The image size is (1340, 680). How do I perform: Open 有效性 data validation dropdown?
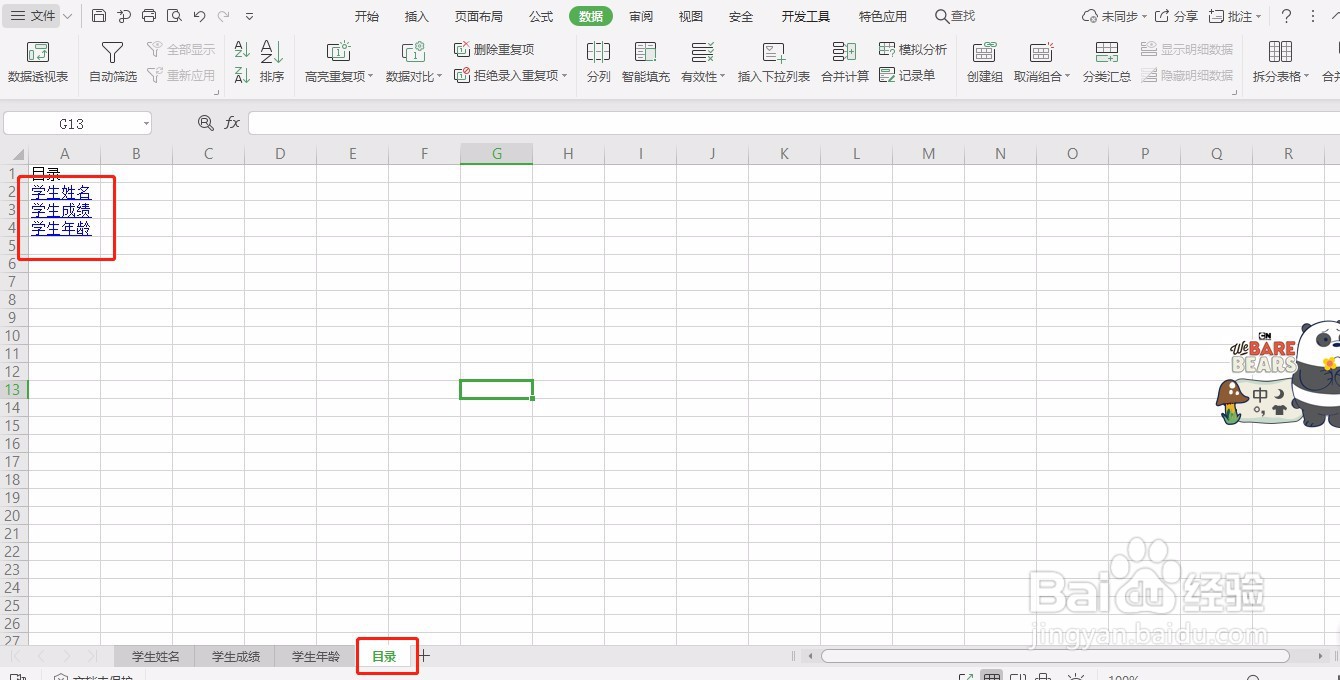pyautogui.click(x=703, y=62)
